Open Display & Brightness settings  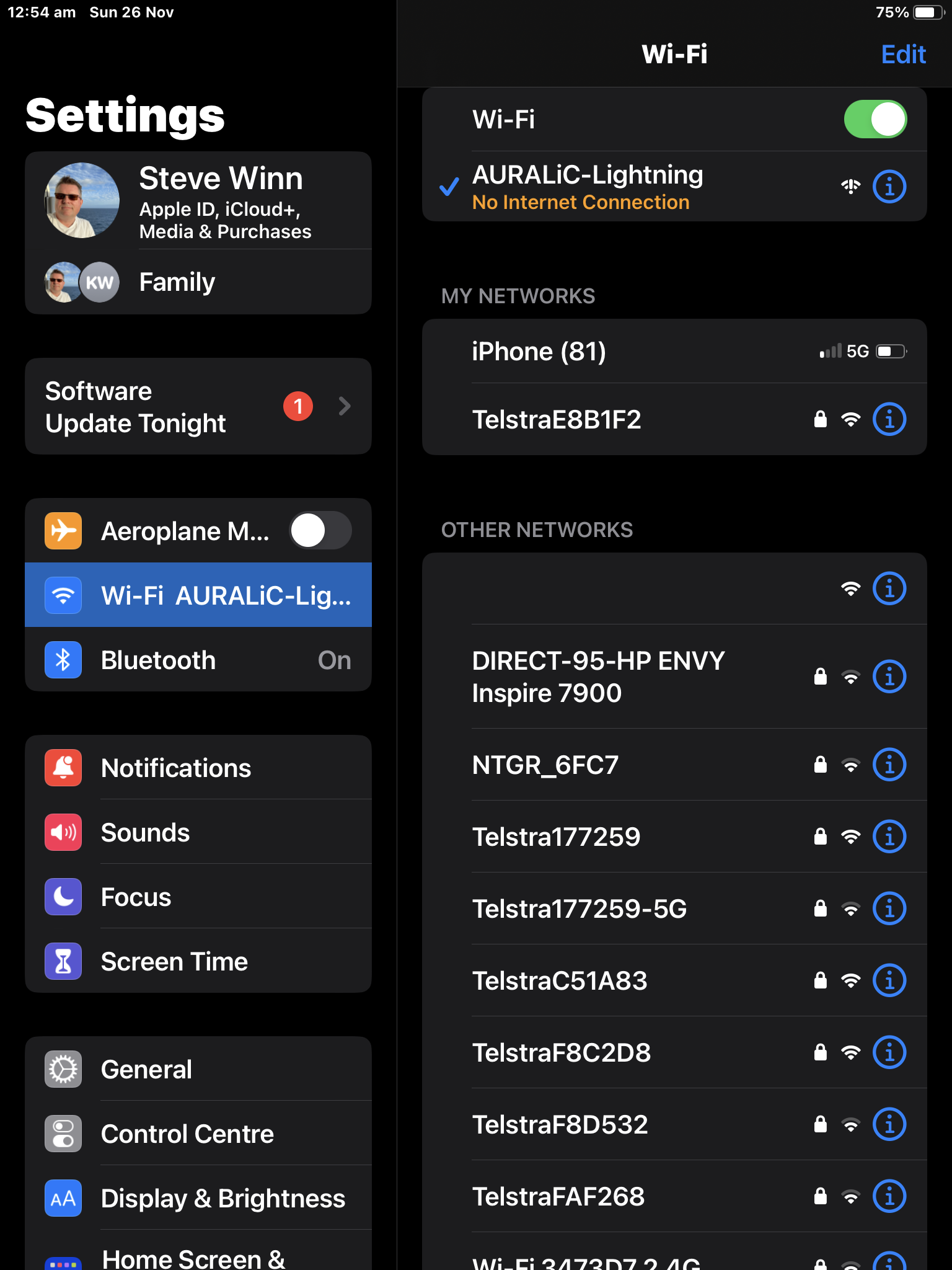[x=198, y=1198]
